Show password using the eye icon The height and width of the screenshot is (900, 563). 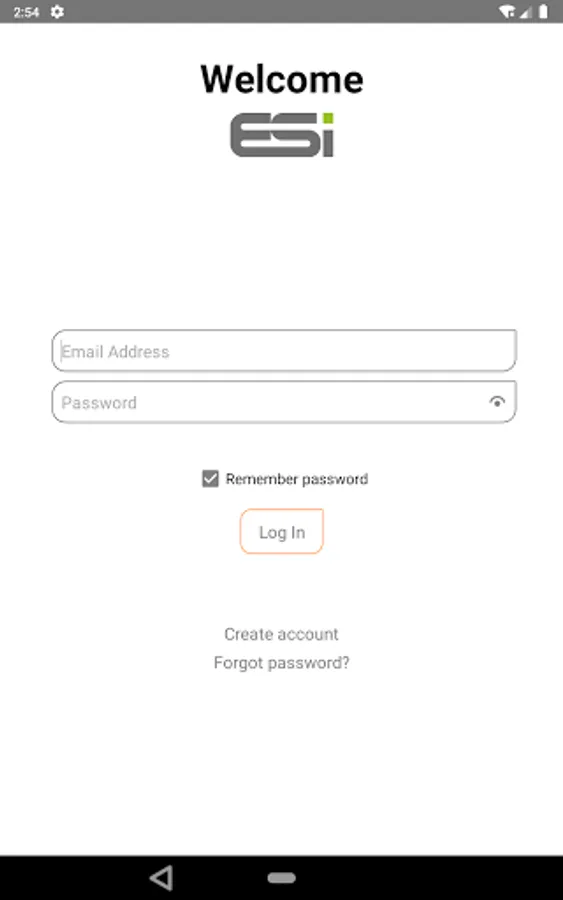[497, 402]
